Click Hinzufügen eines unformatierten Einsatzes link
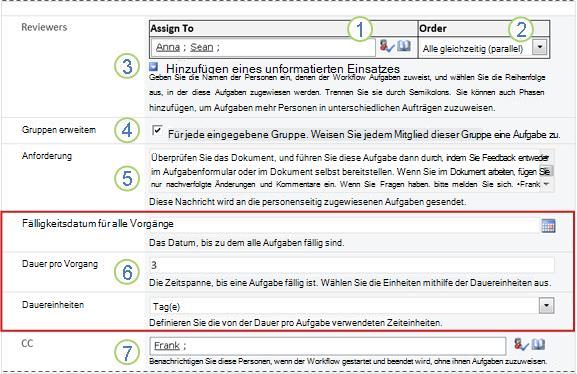The width and height of the screenshot is (577, 374). [283, 68]
